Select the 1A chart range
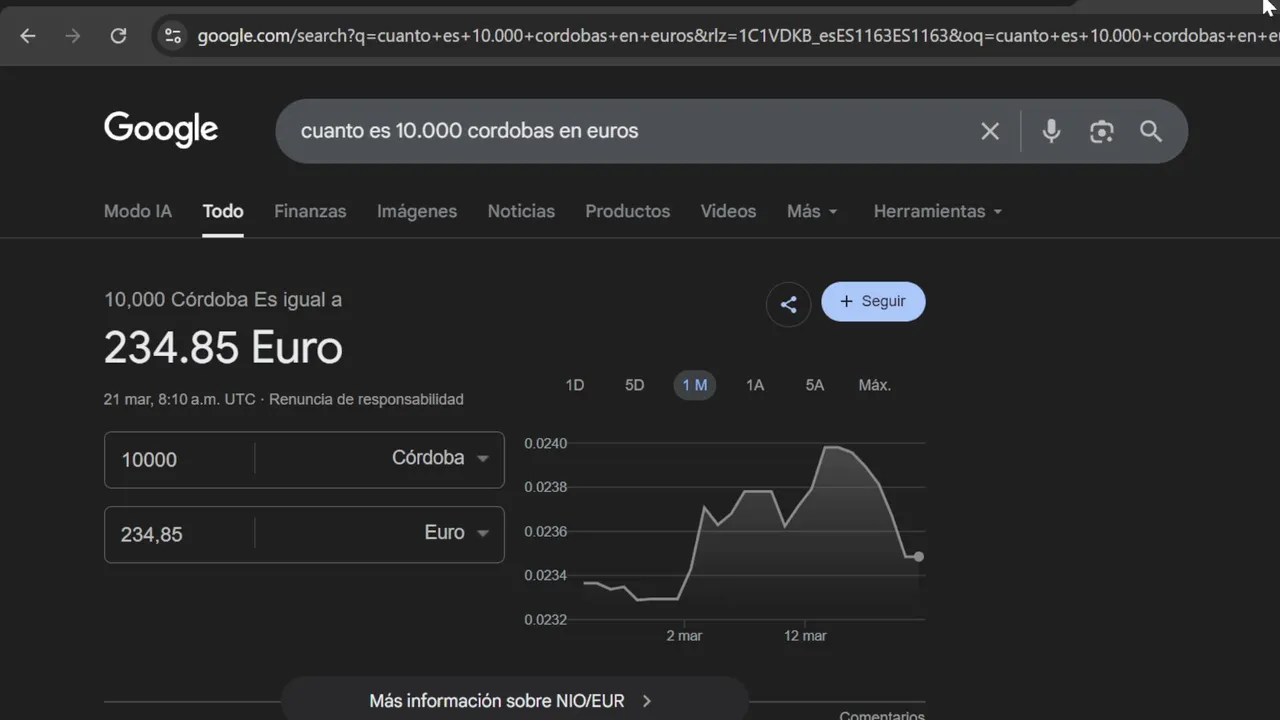Viewport: 1280px width, 720px height. click(x=755, y=385)
